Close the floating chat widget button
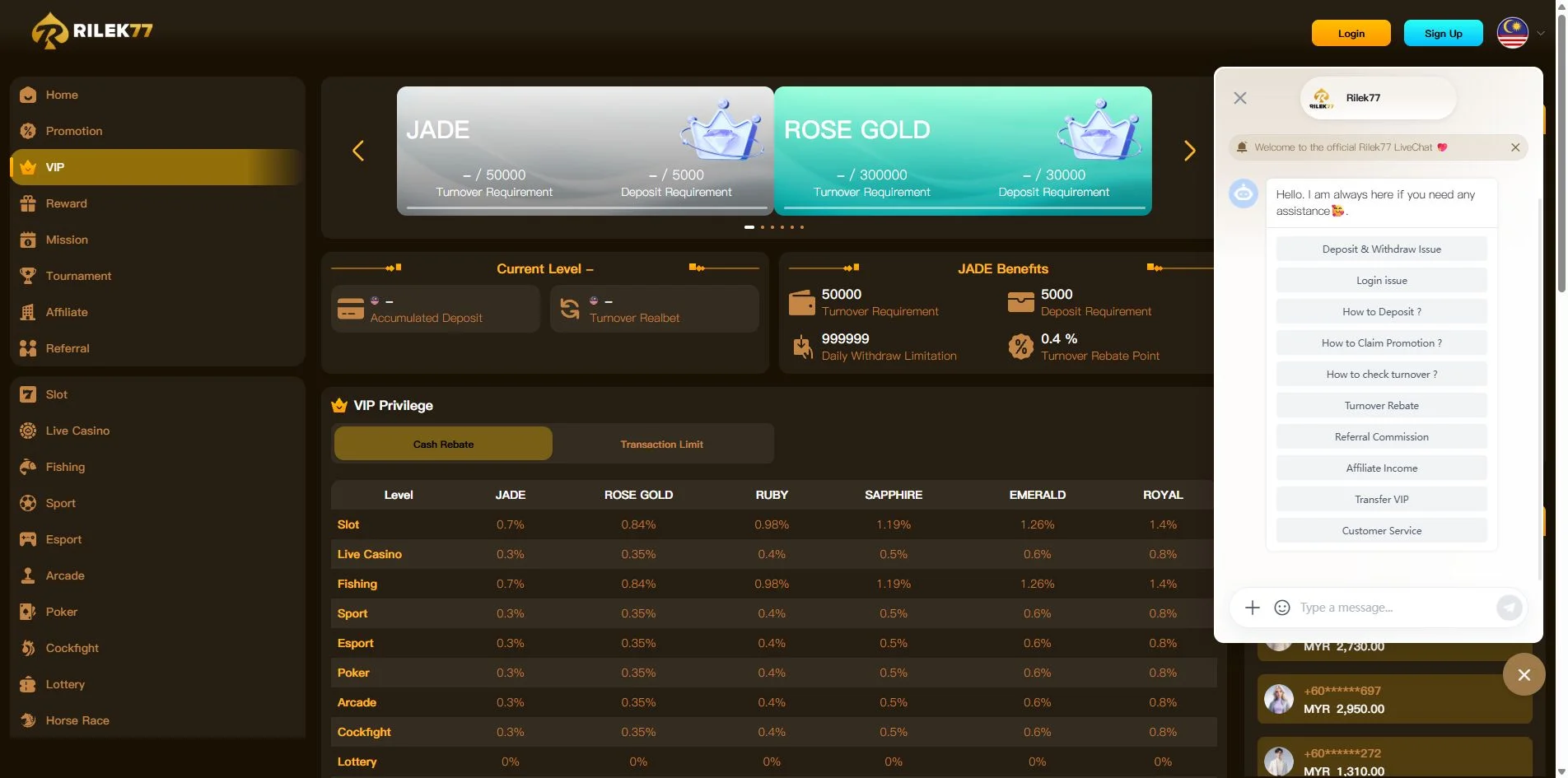 (1524, 674)
